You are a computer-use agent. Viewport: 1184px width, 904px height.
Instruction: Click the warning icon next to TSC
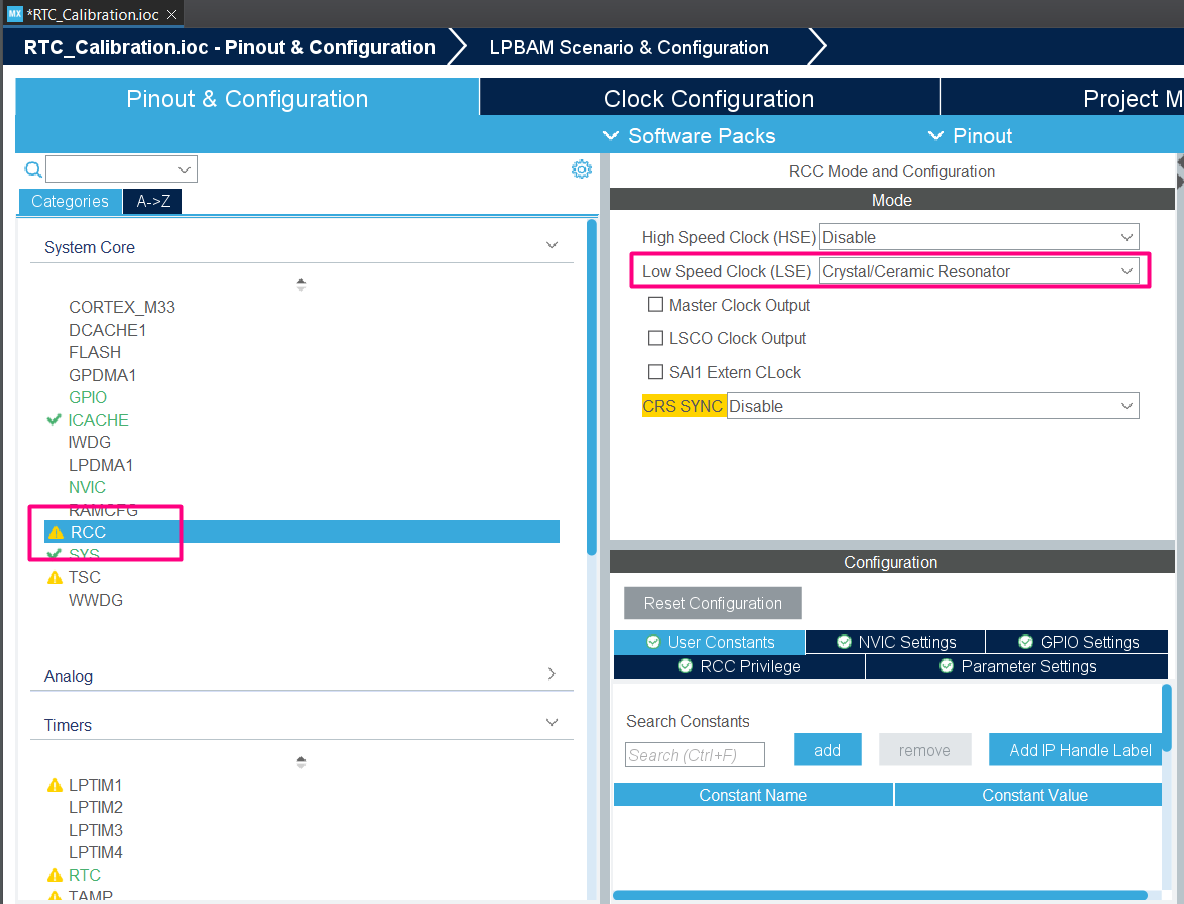[x=55, y=577]
